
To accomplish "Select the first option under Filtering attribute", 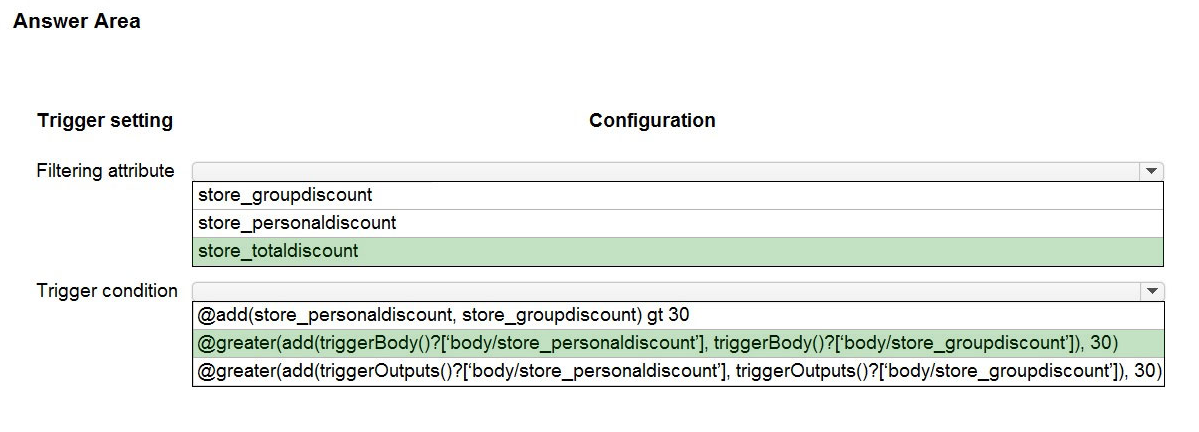I will click(x=285, y=195).
